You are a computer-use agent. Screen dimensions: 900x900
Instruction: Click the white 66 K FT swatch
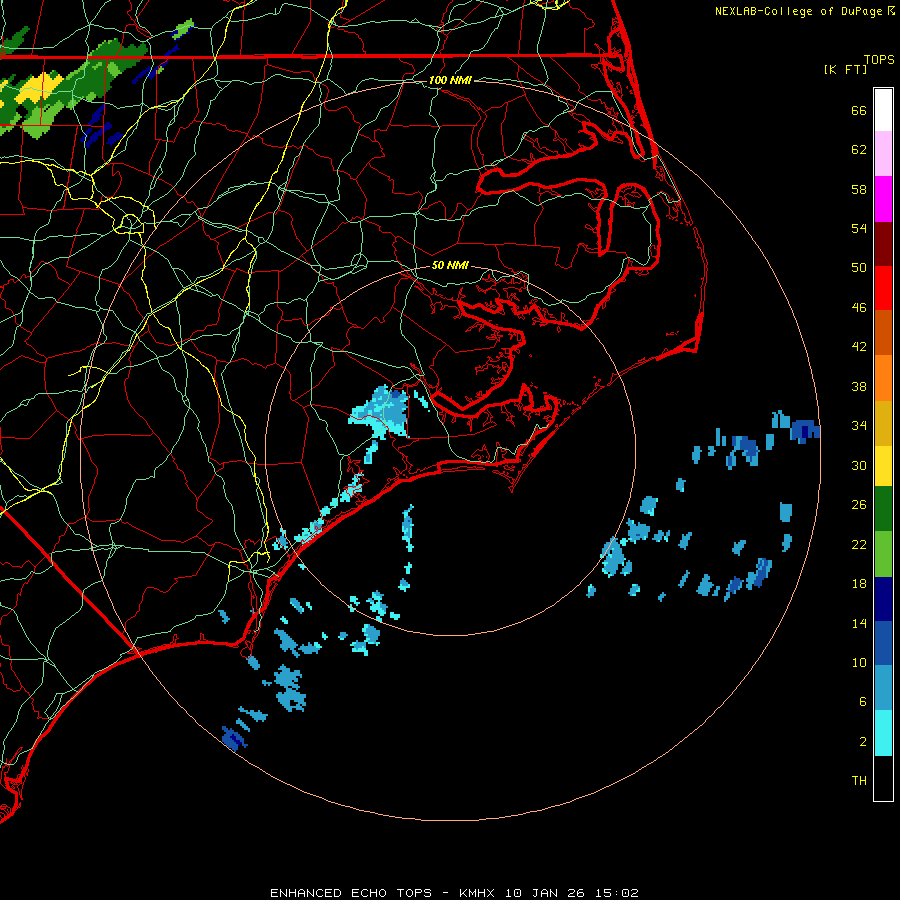(x=883, y=110)
